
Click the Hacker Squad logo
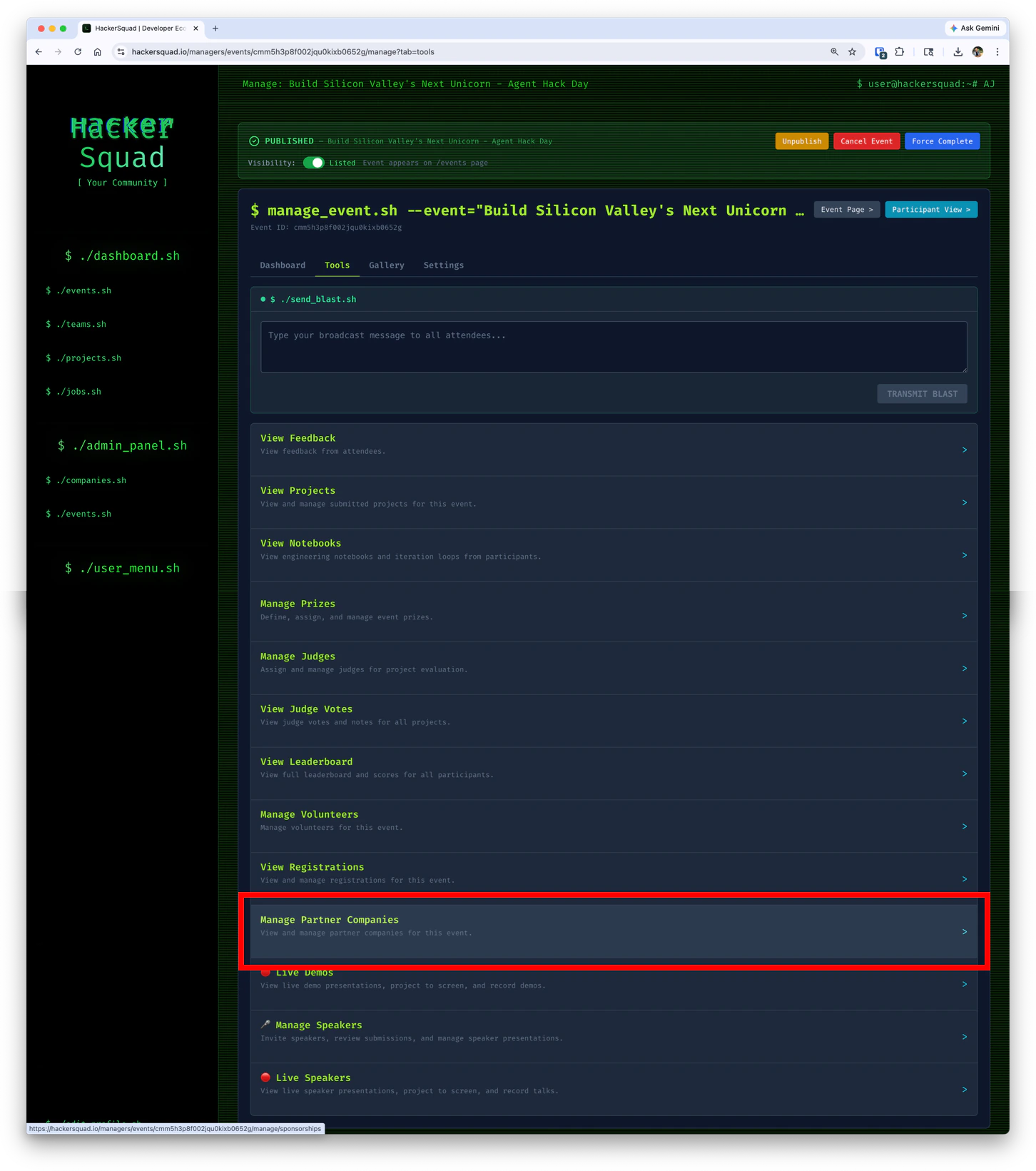coord(122,143)
